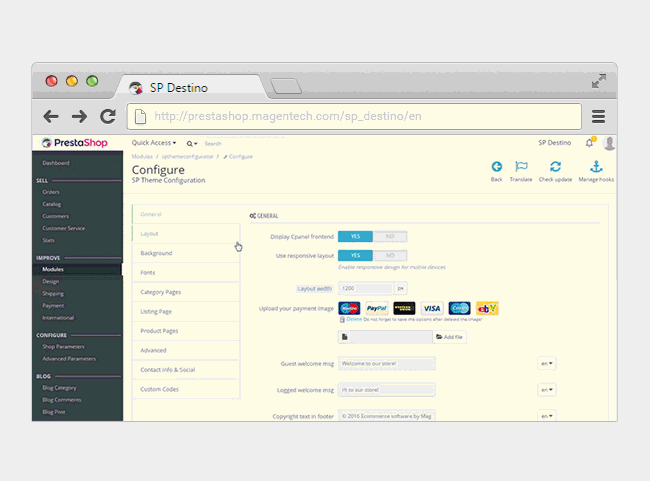
Task: Click the PayPal payment image
Action: pyautogui.click(x=377, y=308)
